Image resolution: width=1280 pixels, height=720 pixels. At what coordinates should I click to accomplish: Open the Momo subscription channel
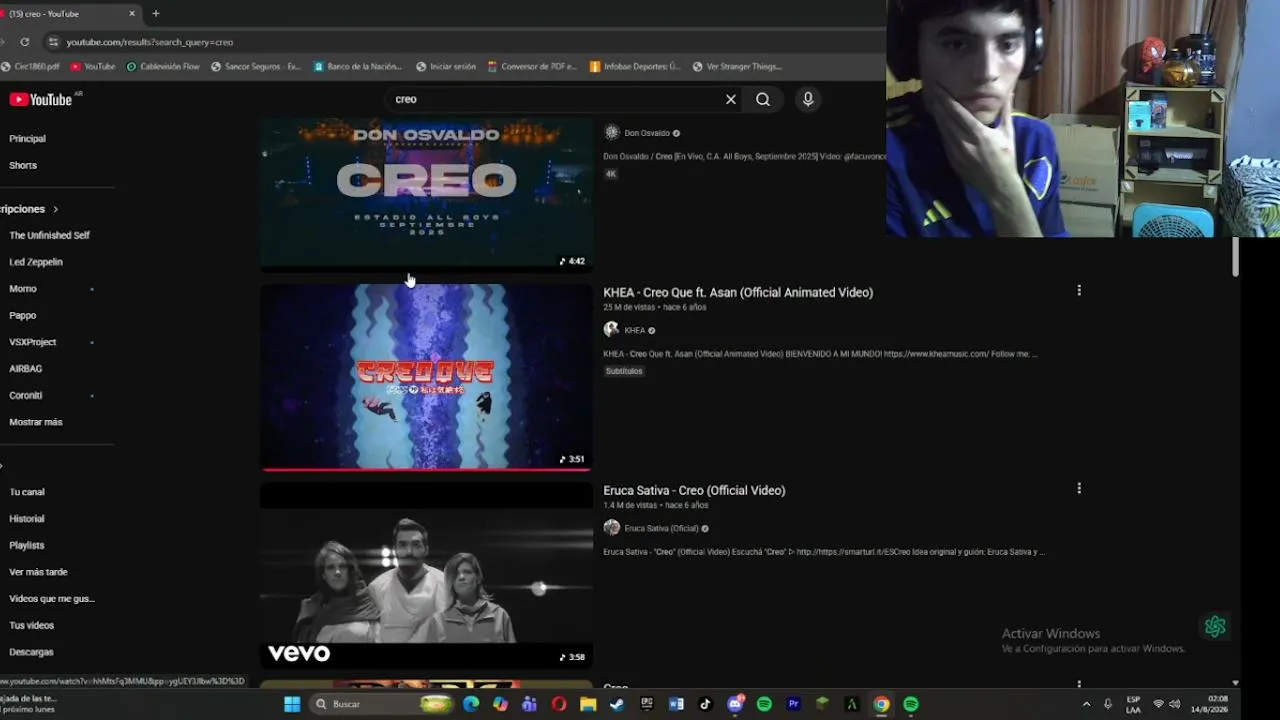[23, 289]
